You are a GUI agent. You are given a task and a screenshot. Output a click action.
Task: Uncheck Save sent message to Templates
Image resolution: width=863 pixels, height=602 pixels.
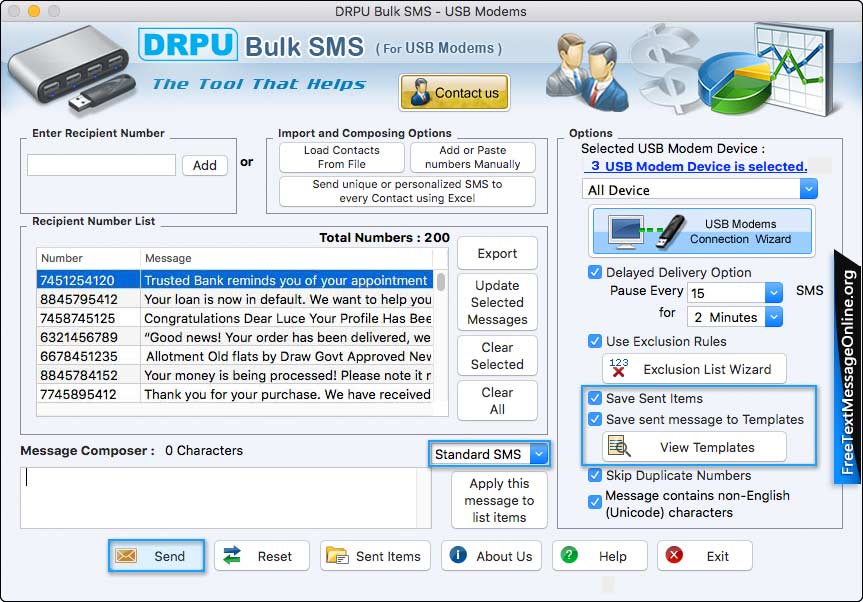point(594,419)
